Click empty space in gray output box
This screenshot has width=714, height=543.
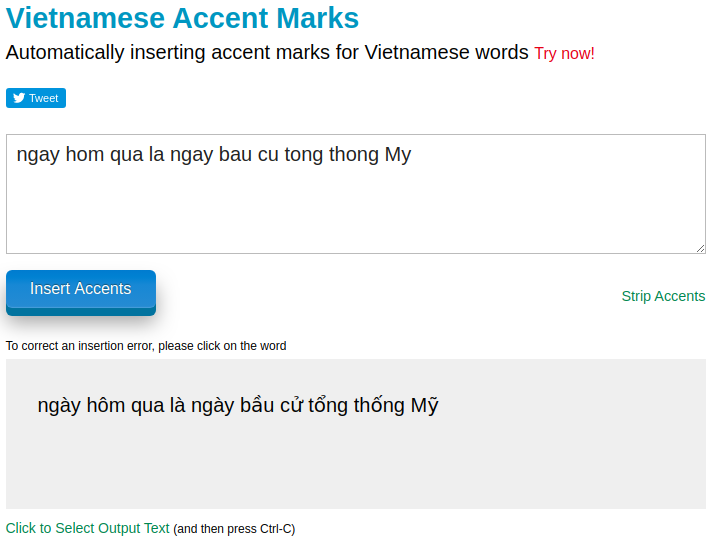(400, 470)
